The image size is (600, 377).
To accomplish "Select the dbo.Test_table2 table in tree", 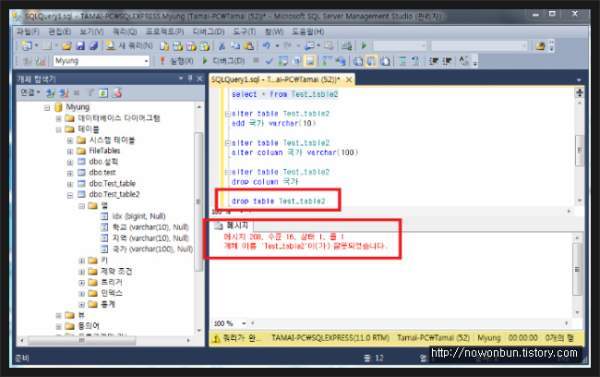I will (114, 194).
